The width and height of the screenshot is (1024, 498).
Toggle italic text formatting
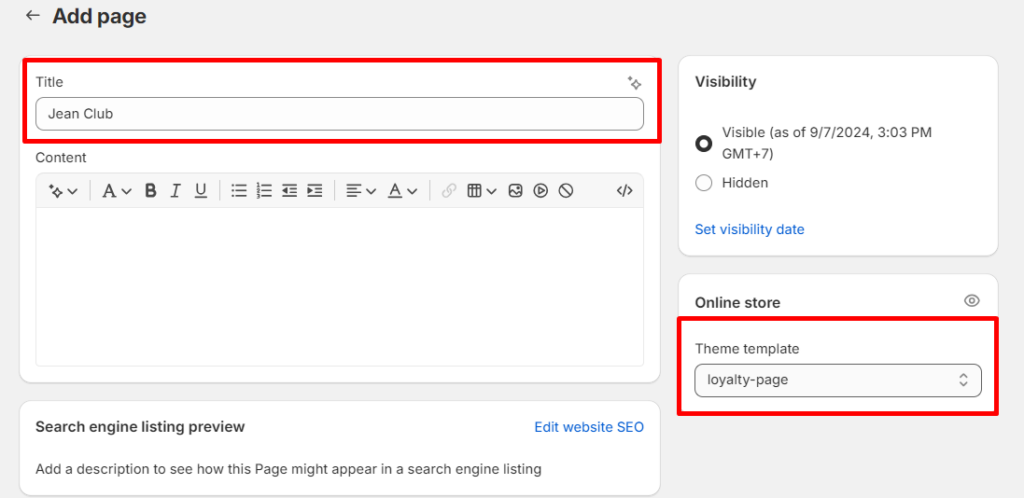point(175,190)
